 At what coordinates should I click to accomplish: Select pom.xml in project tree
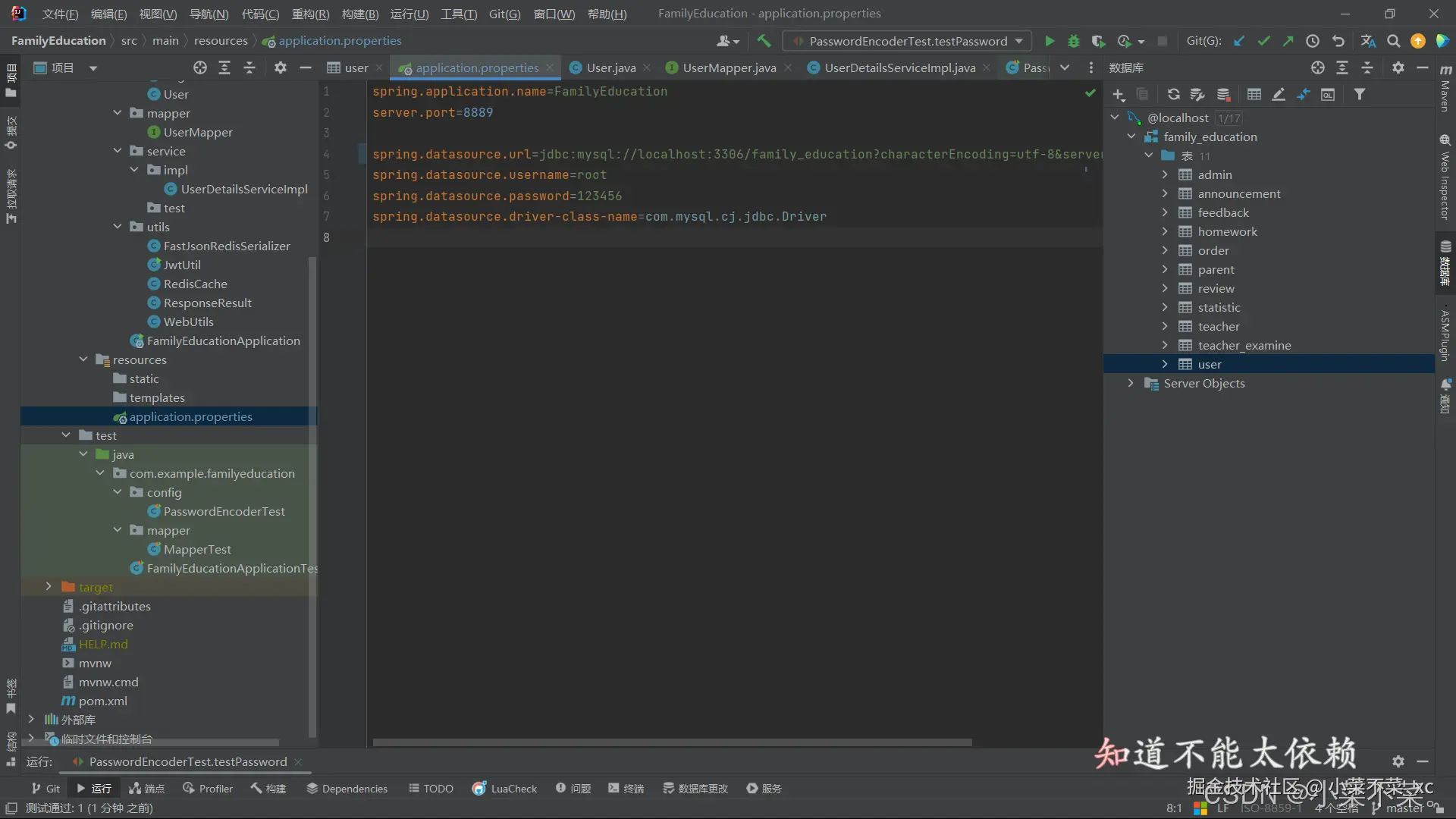point(102,701)
